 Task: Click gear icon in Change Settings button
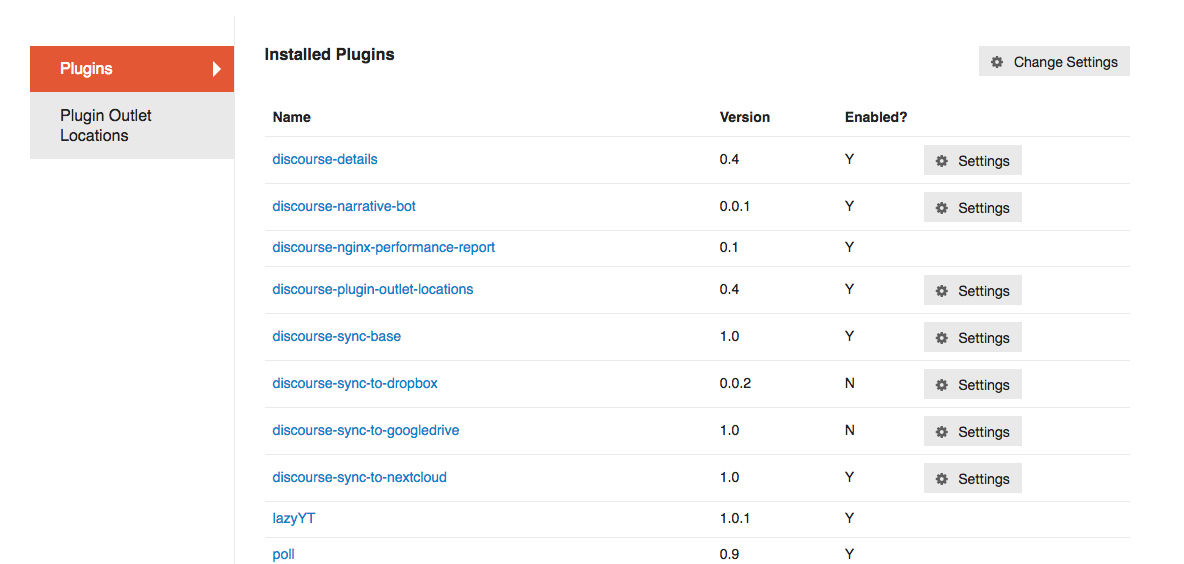click(997, 62)
